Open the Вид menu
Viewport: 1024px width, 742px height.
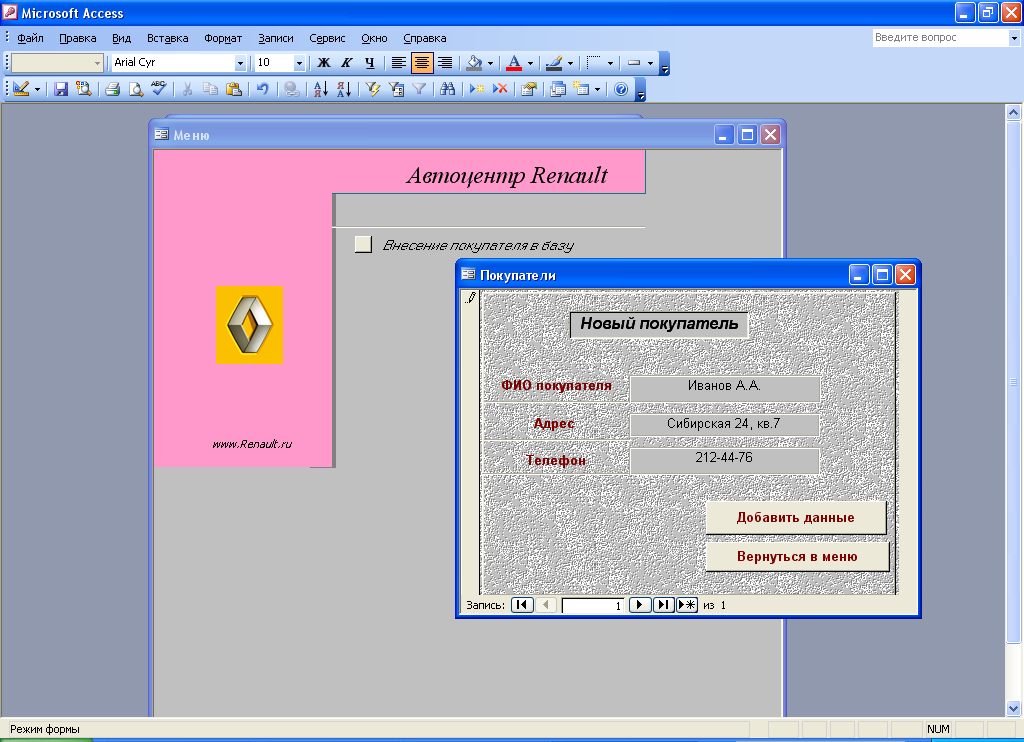click(x=121, y=38)
